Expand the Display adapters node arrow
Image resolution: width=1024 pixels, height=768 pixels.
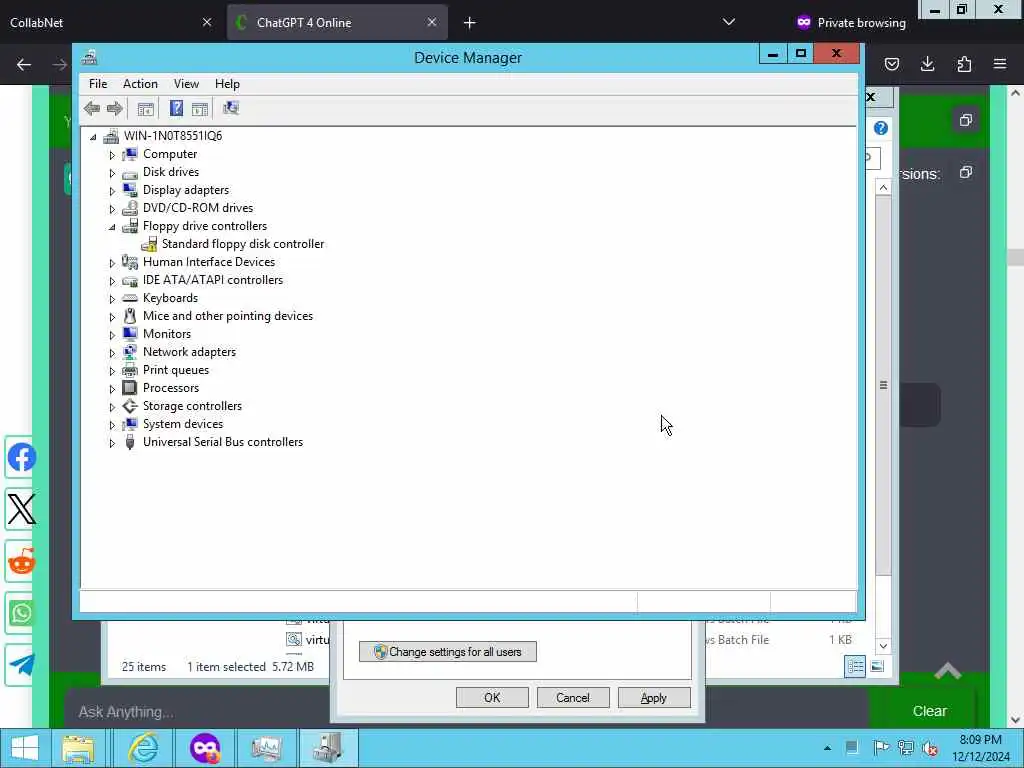click(x=112, y=191)
